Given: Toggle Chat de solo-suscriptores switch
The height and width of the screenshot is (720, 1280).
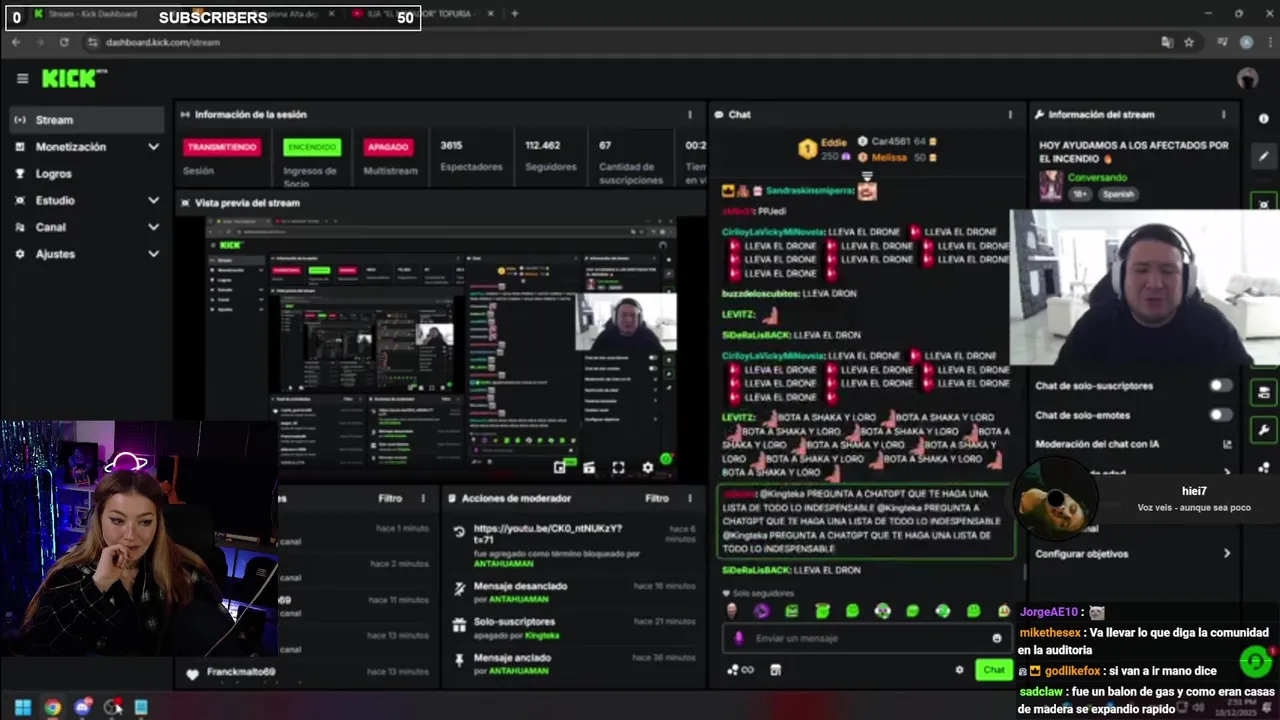Looking at the screenshot, I should pyautogui.click(x=1220, y=386).
